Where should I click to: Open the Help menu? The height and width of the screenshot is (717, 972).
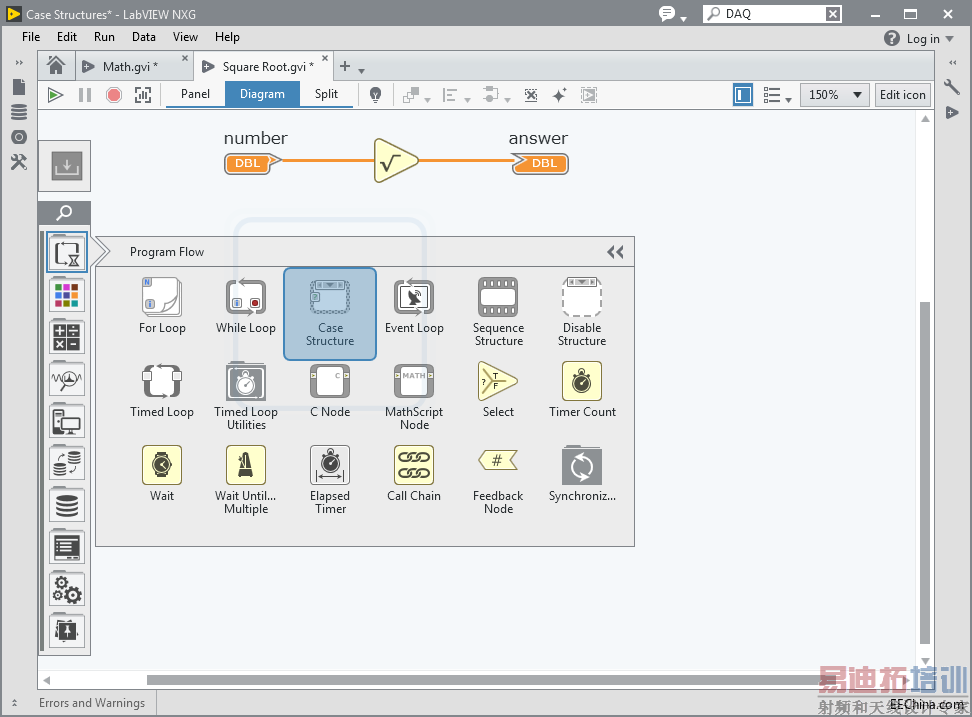228,37
